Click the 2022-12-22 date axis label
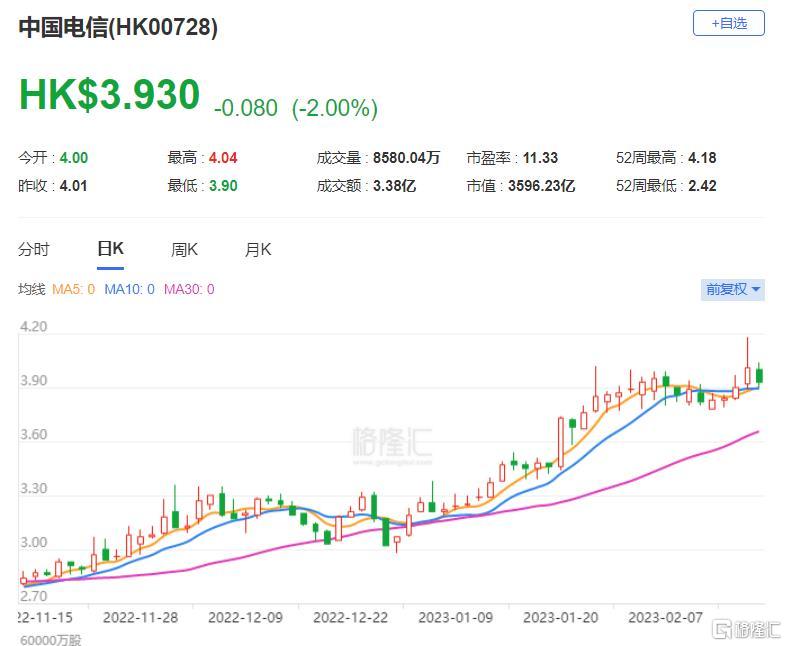This screenshot has height=646, width=787. [350, 617]
